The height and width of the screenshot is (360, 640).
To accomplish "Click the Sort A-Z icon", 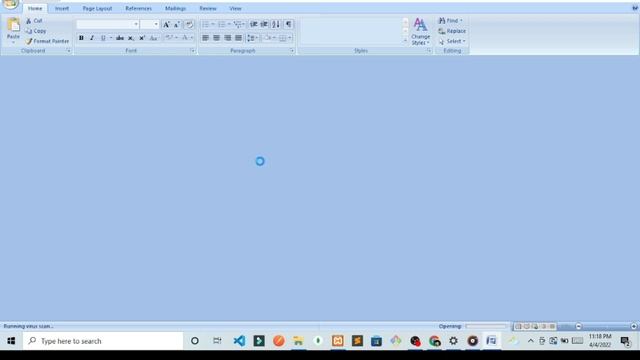I will [x=276, y=24].
